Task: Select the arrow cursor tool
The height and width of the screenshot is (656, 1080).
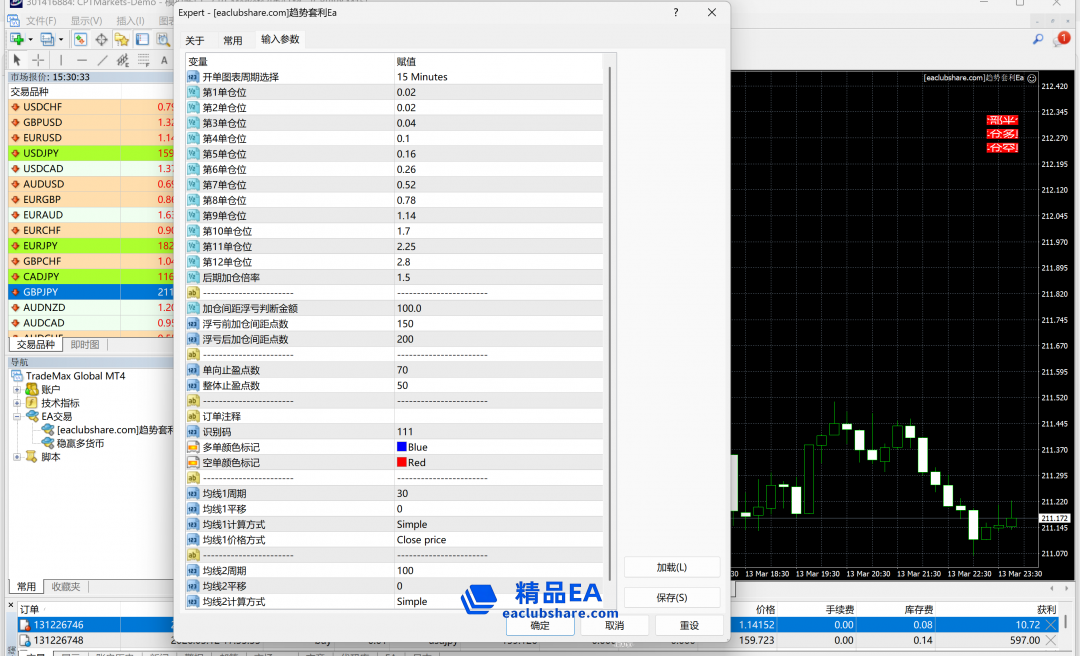Action: pyautogui.click(x=17, y=60)
